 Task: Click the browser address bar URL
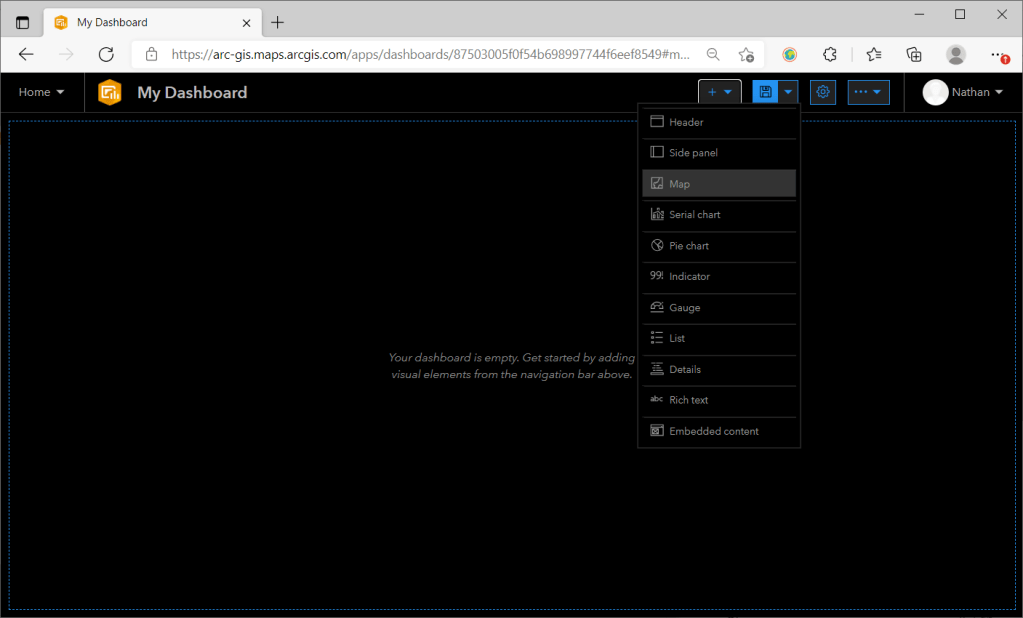click(x=430, y=54)
